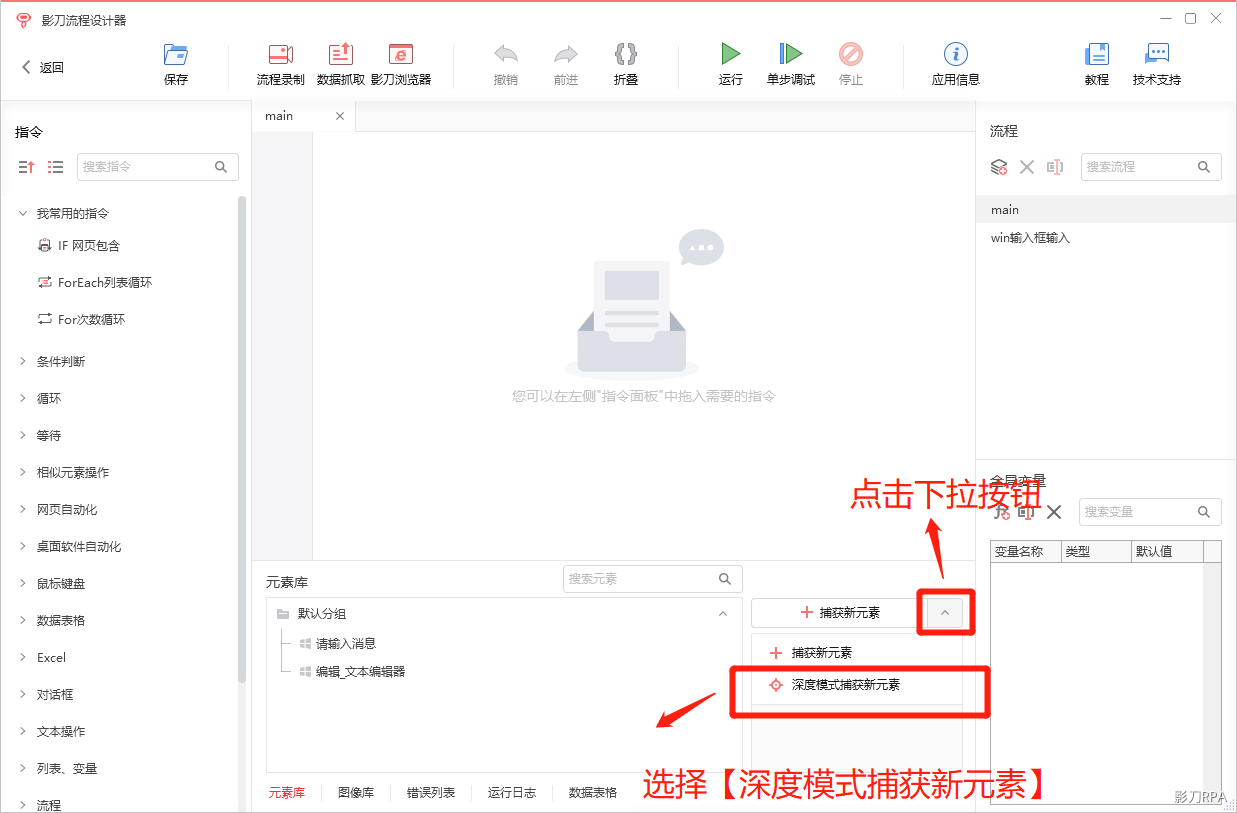Image resolution: width=1237 pixels, height=813 pixels.
Task: Expand the 网页自动化 category
Action: point(23,509)
